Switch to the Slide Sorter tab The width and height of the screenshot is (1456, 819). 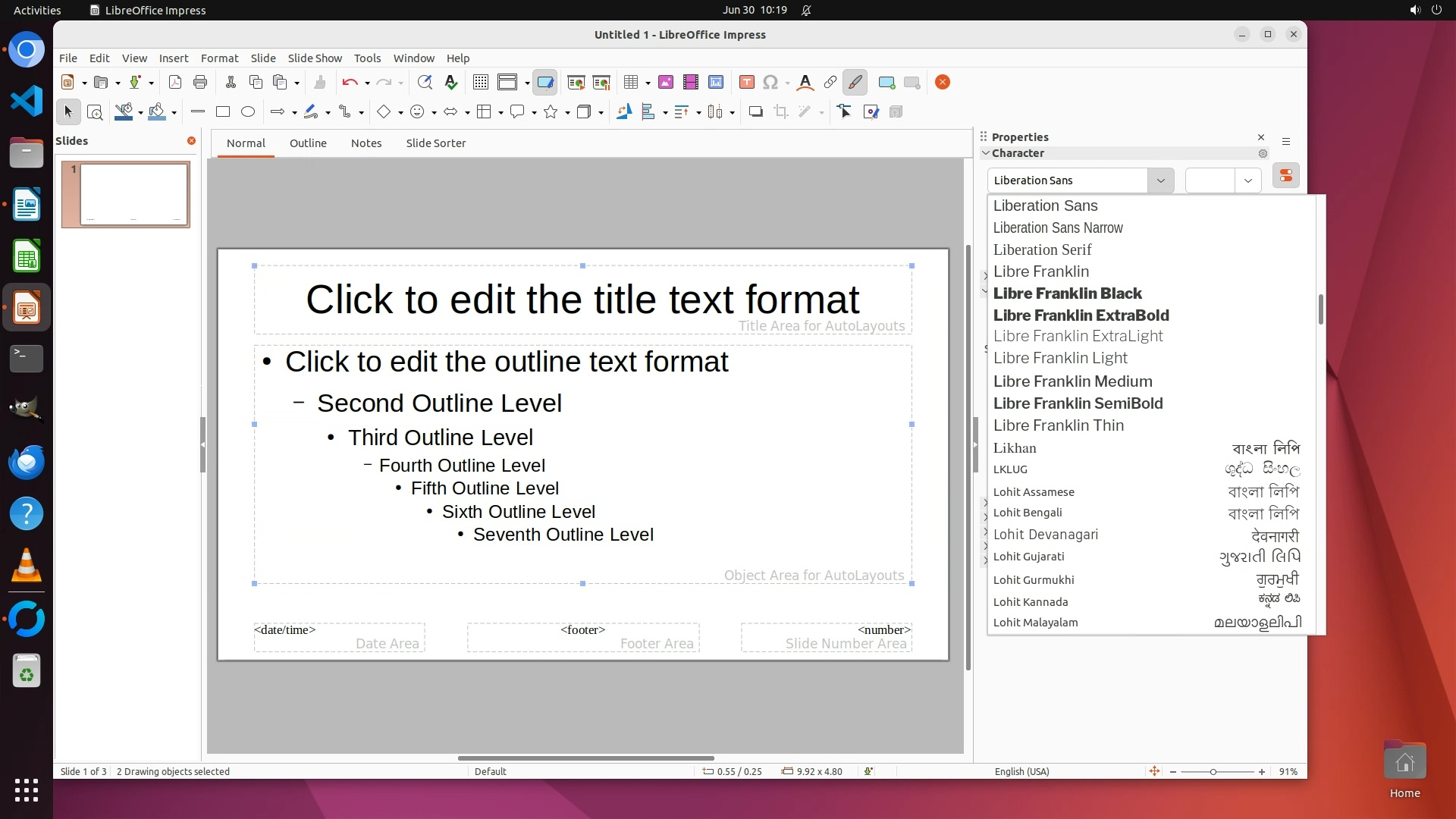pyautogui.click(x=435, y=143)
